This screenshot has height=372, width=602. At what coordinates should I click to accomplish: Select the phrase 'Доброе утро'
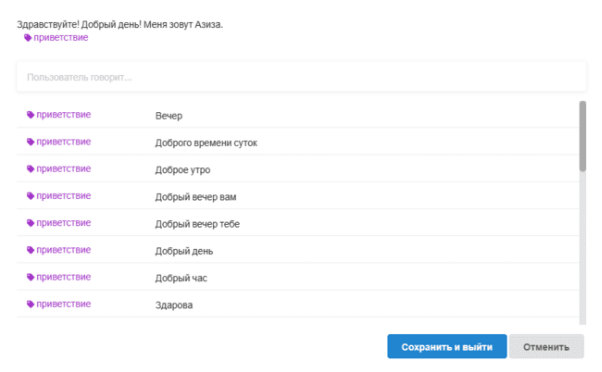point(183,170)
